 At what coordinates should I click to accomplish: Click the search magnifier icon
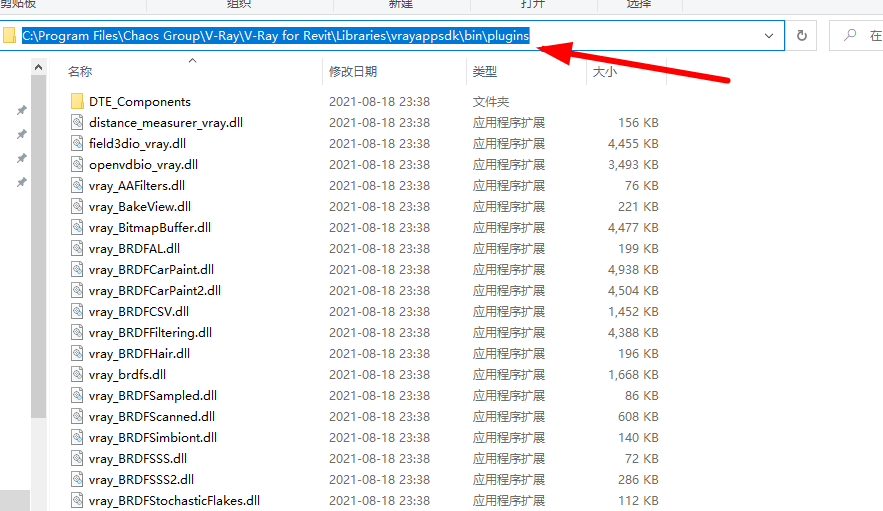[x=850, y=35]
